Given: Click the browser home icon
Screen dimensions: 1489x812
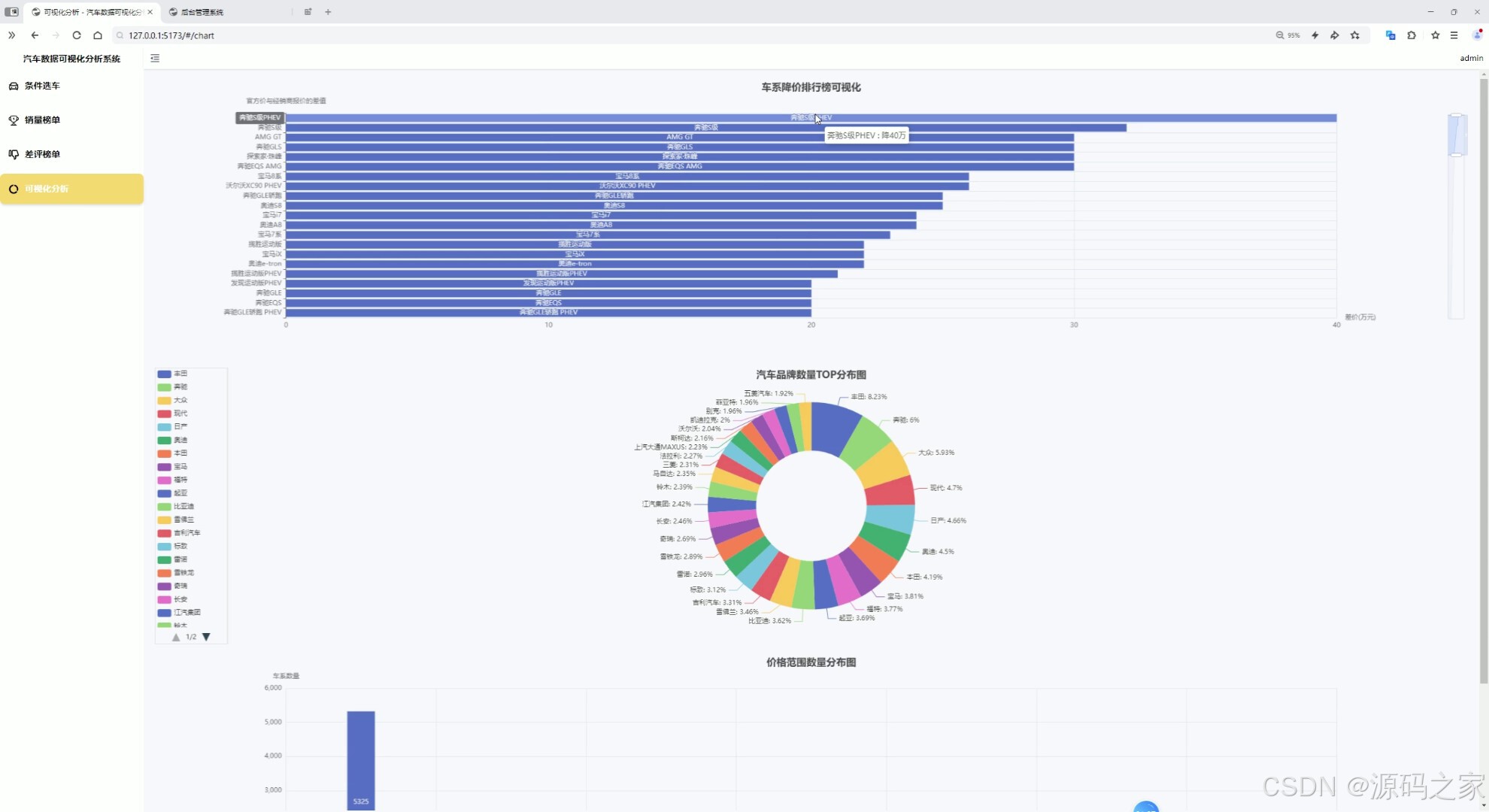Looking at the screenshot, I should [98, 35].
